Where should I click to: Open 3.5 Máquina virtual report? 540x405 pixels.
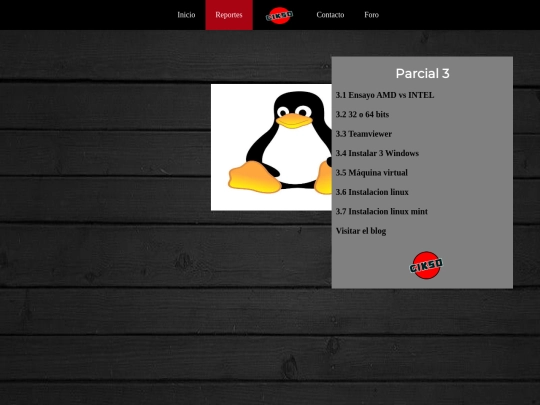(x=372, y=173)
